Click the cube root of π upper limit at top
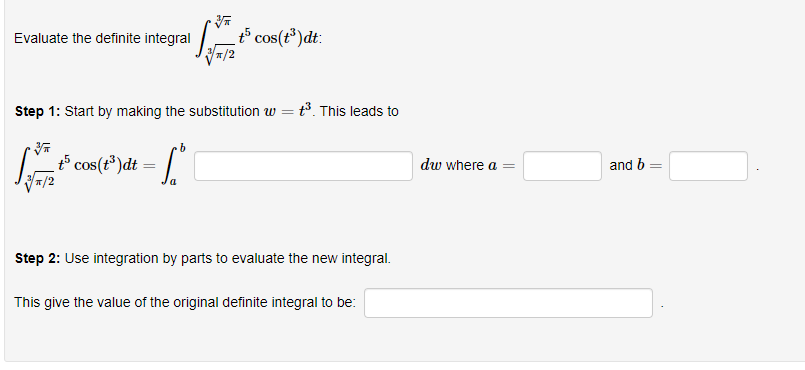805x370 pixels. (x=223, y=22)
